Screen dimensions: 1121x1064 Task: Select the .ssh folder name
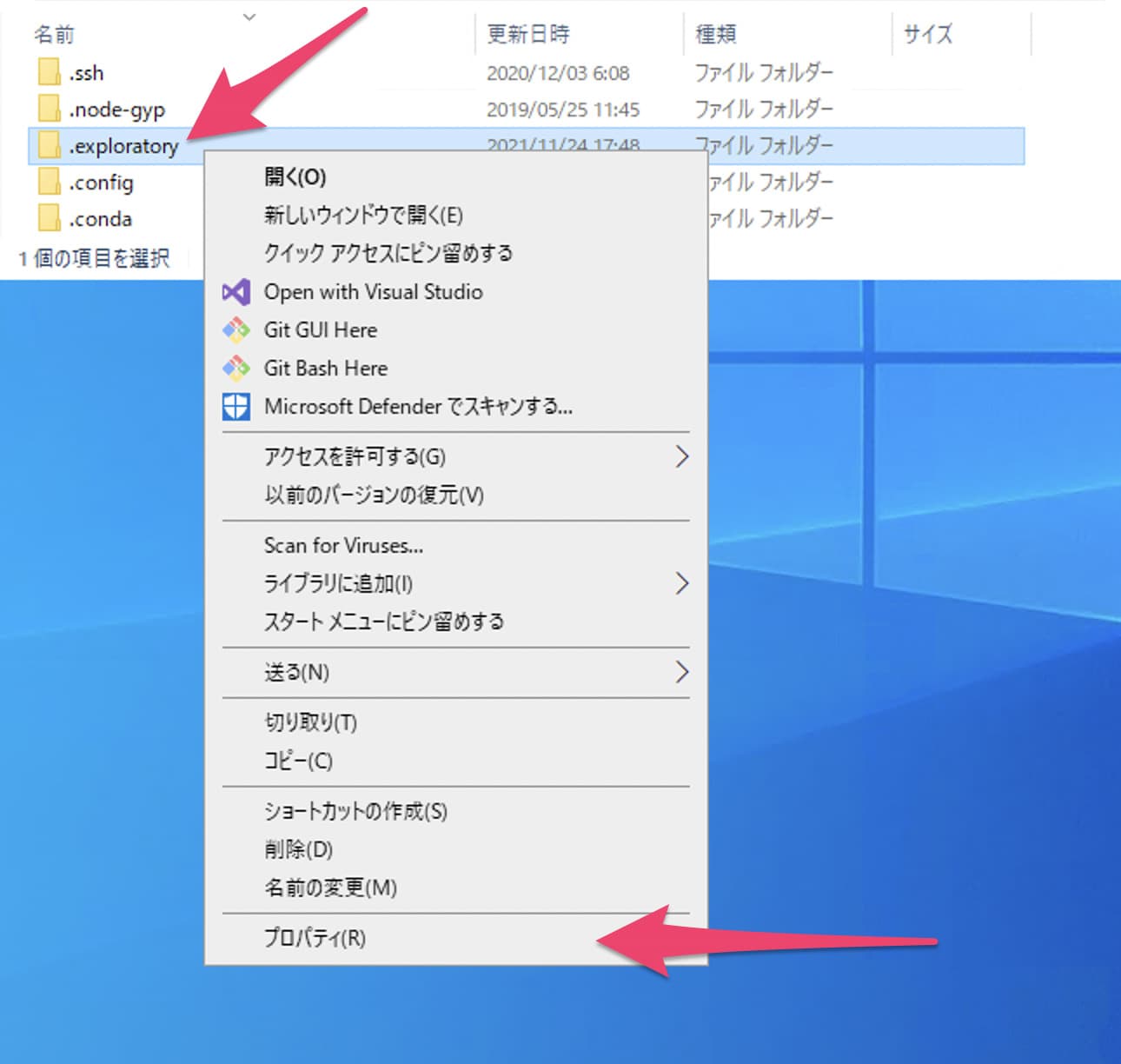pos(86,73)
